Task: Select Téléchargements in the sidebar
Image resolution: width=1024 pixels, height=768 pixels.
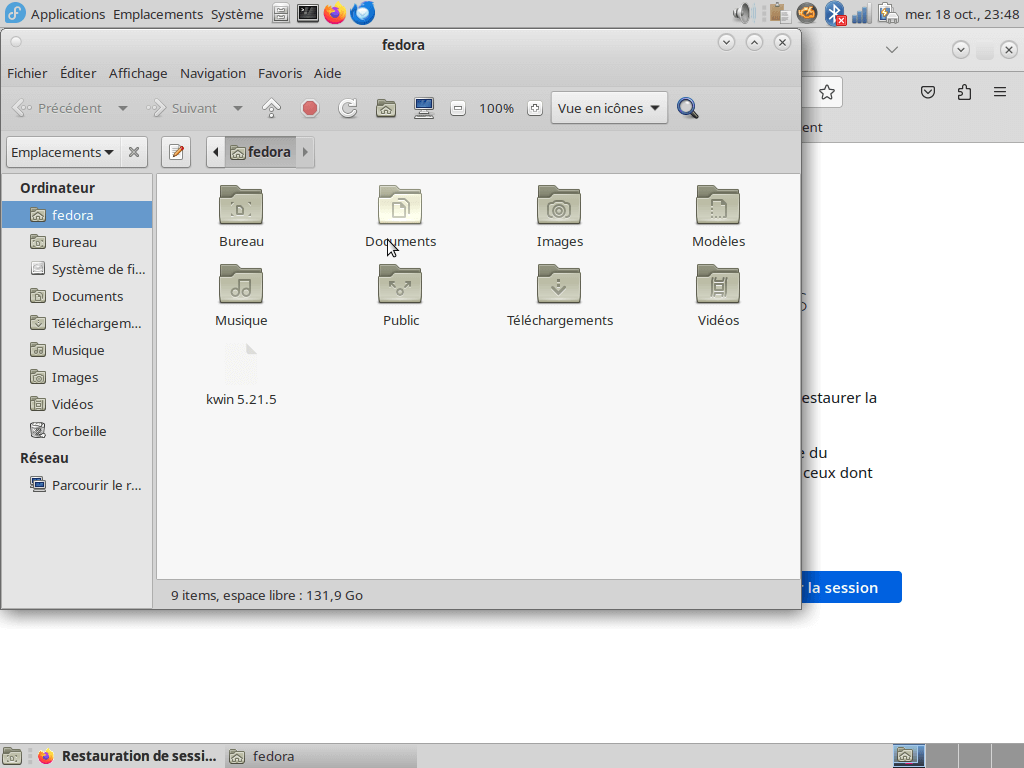Action: point(77,323)
